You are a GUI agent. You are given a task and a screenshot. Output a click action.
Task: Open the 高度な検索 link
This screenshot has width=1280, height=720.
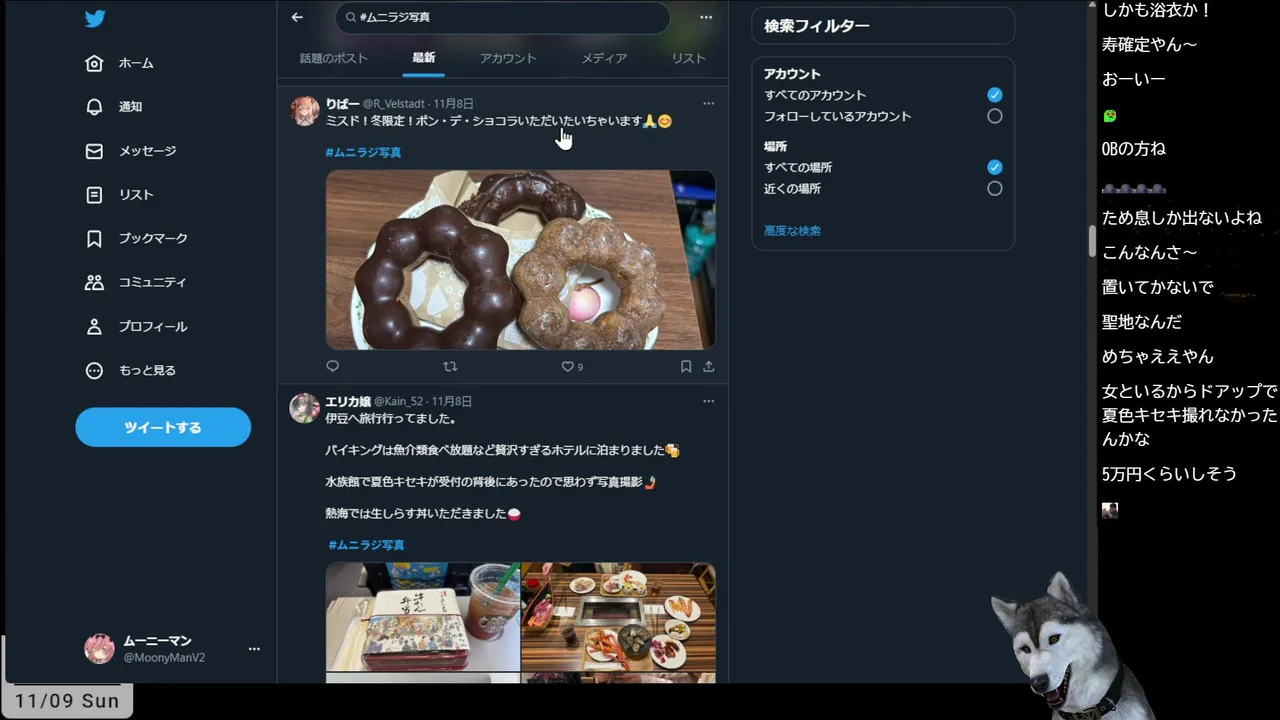pos(792,231)
